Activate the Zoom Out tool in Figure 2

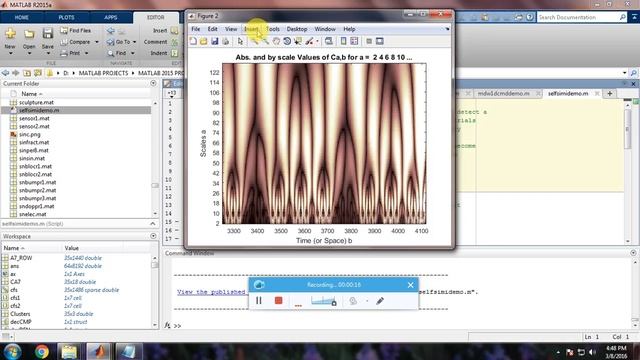point(265,41)
